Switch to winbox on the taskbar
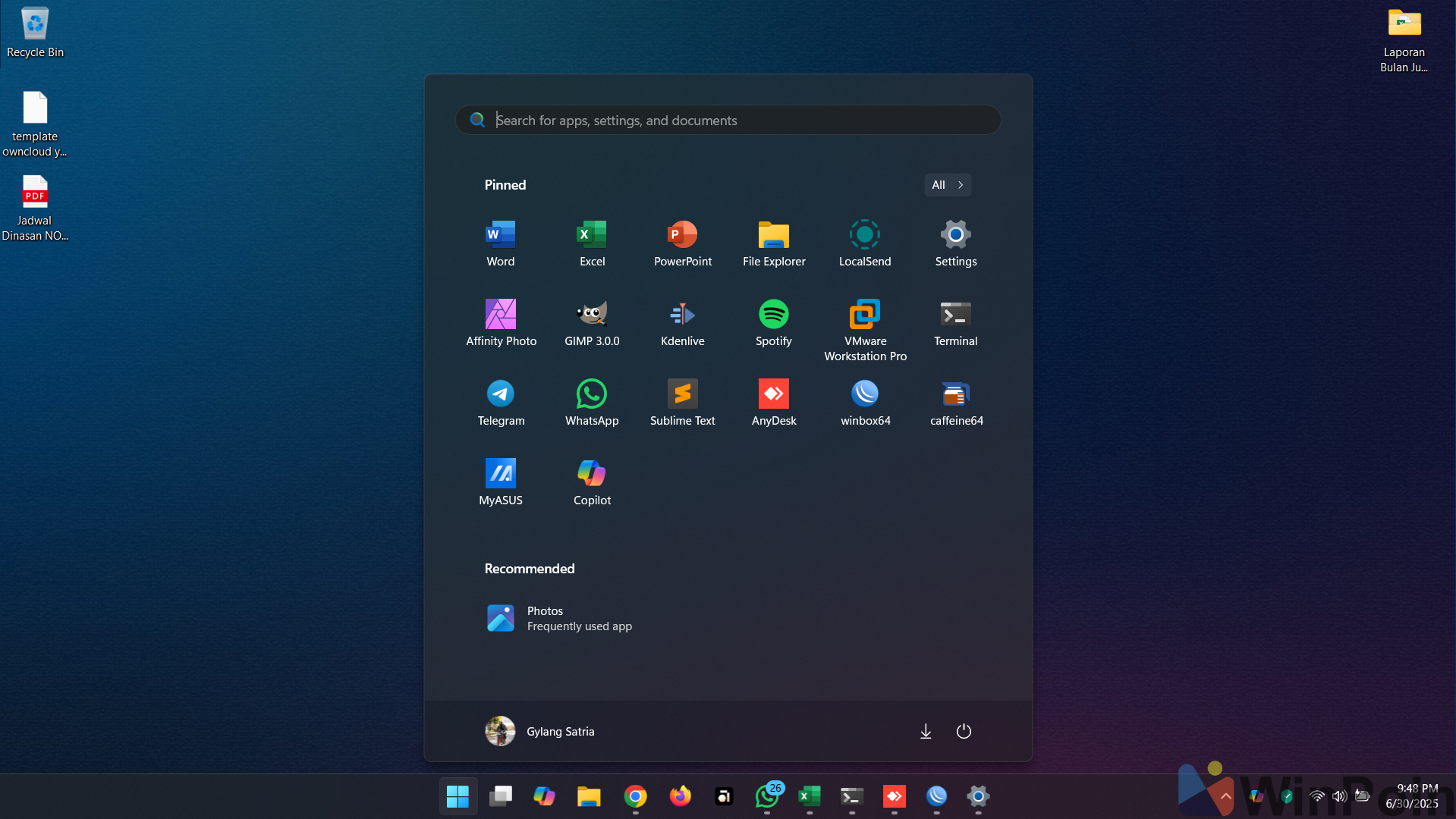 [x=936, y=796]
